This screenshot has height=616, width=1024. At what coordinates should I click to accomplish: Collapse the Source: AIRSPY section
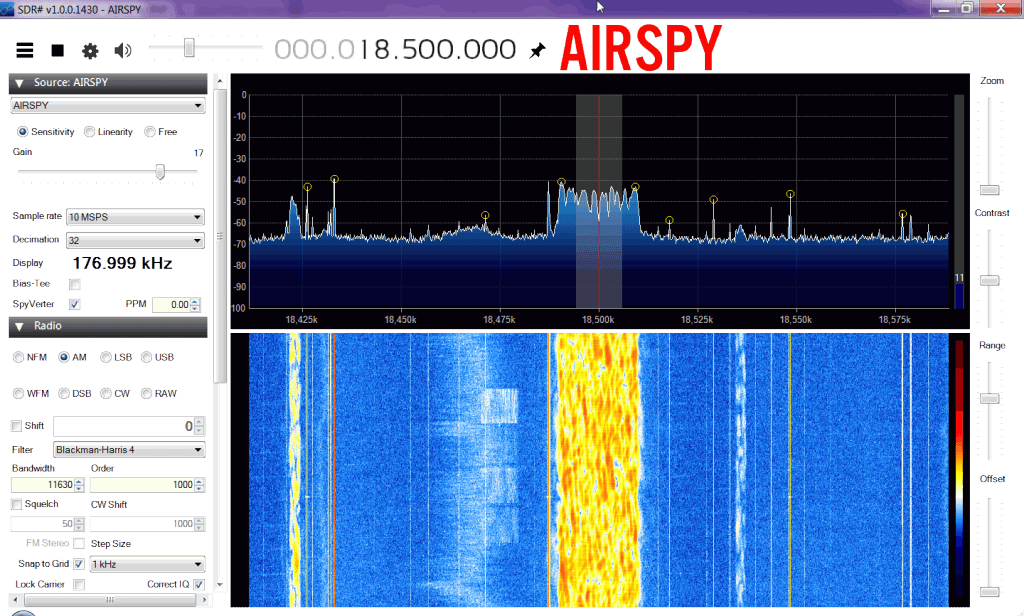pyautogui.click(x=19, y=83)
